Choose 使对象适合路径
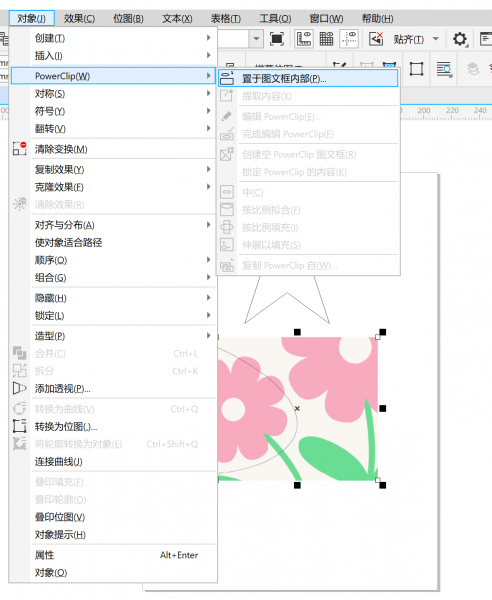Screen dimensions: 492x600 (114, 242)
